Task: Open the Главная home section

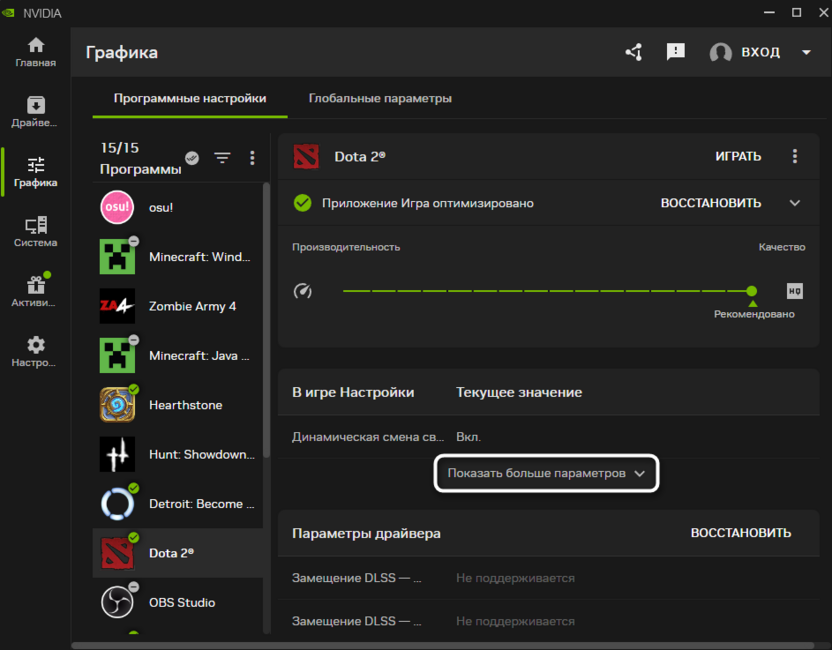Action: pyautogui.click(x=36, y=52)
